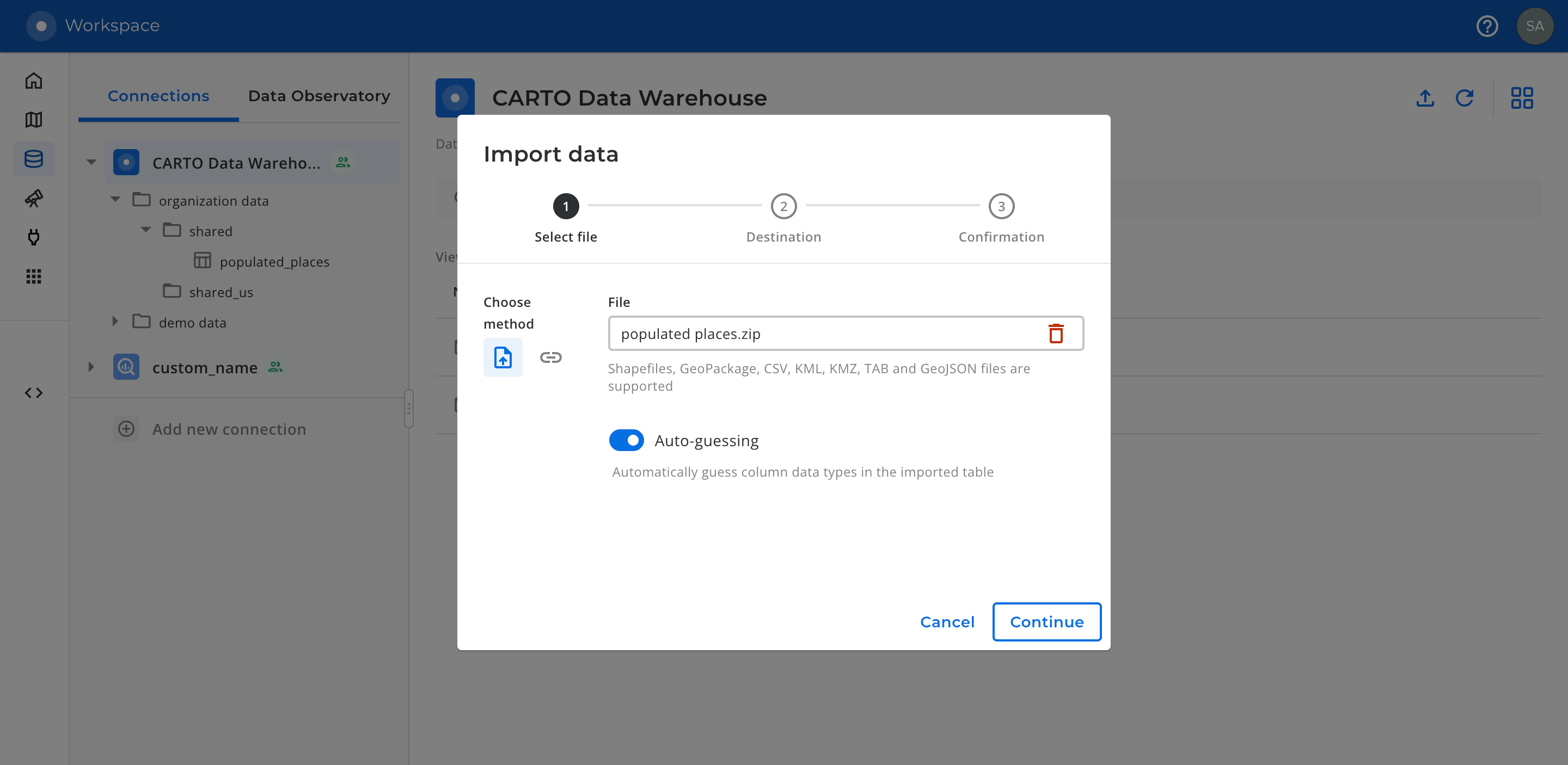Open the Connections plug icon in the sidebar
This screenshot has height=765, width=1568.
(x=33, y=237)
